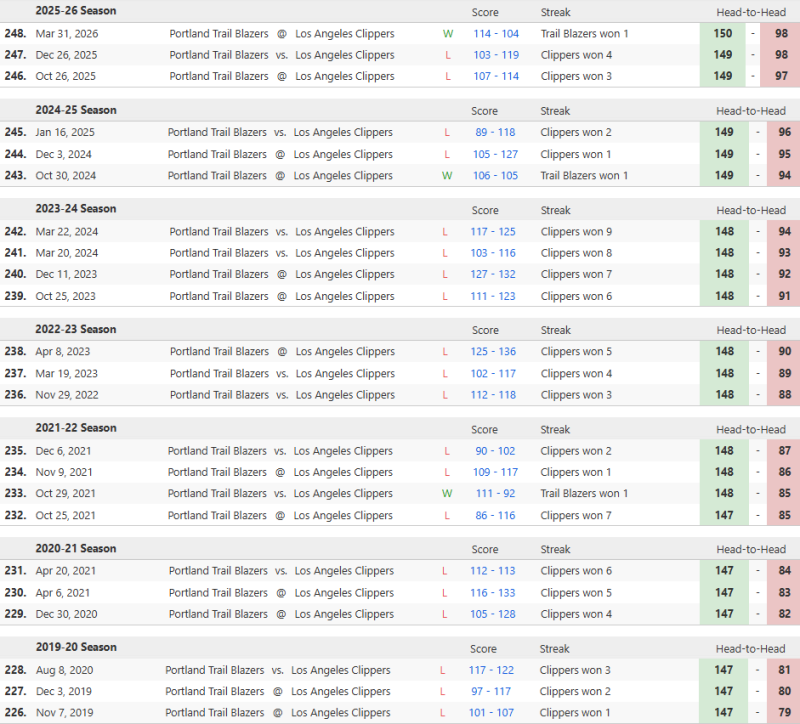
Task: Open the 89 - 118 score link
Action: pyautogui.click(x=495, y=133)
